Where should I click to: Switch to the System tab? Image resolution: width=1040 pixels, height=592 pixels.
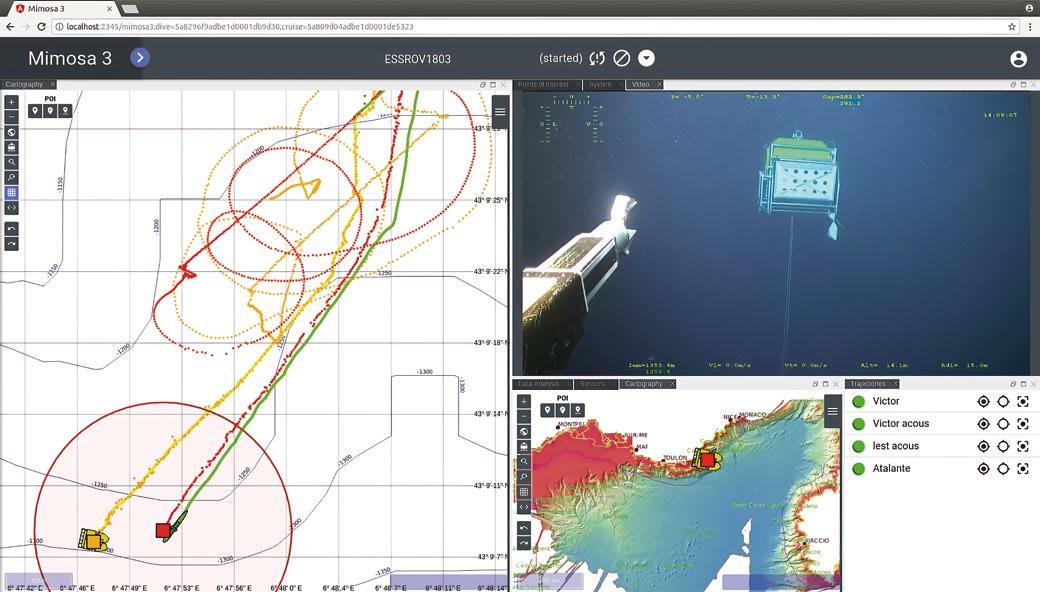600,84
